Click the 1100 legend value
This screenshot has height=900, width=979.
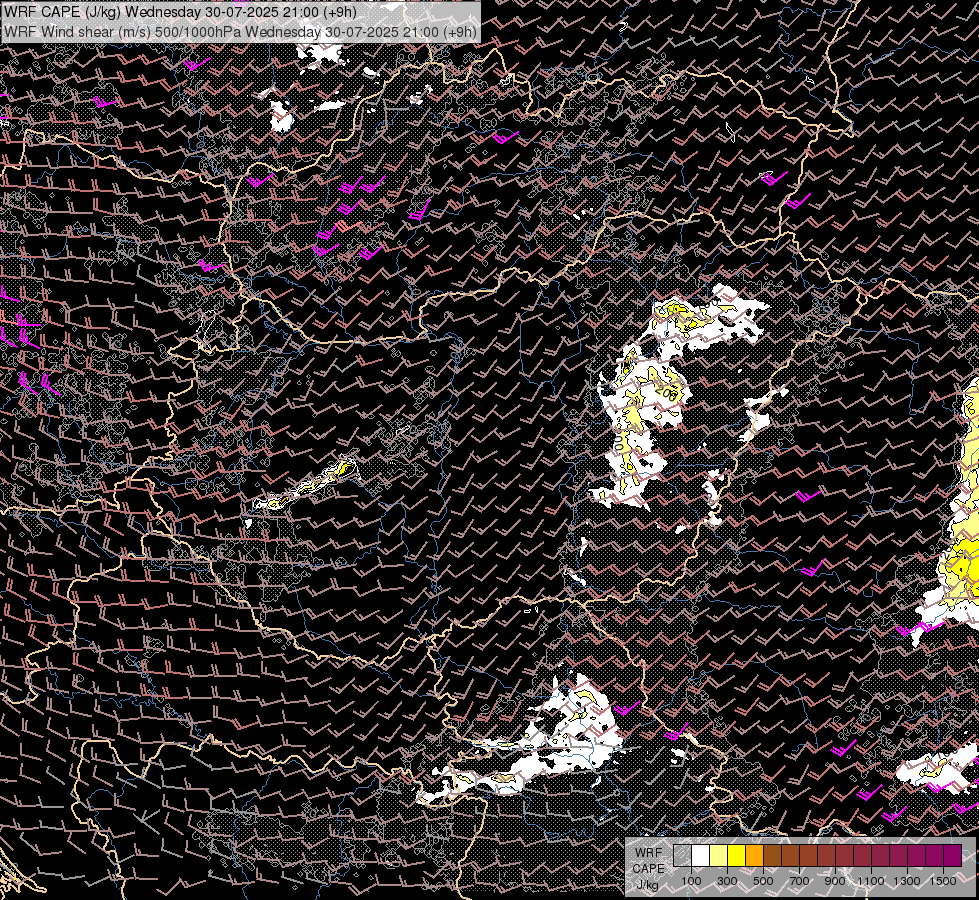(x=871, y=881)
